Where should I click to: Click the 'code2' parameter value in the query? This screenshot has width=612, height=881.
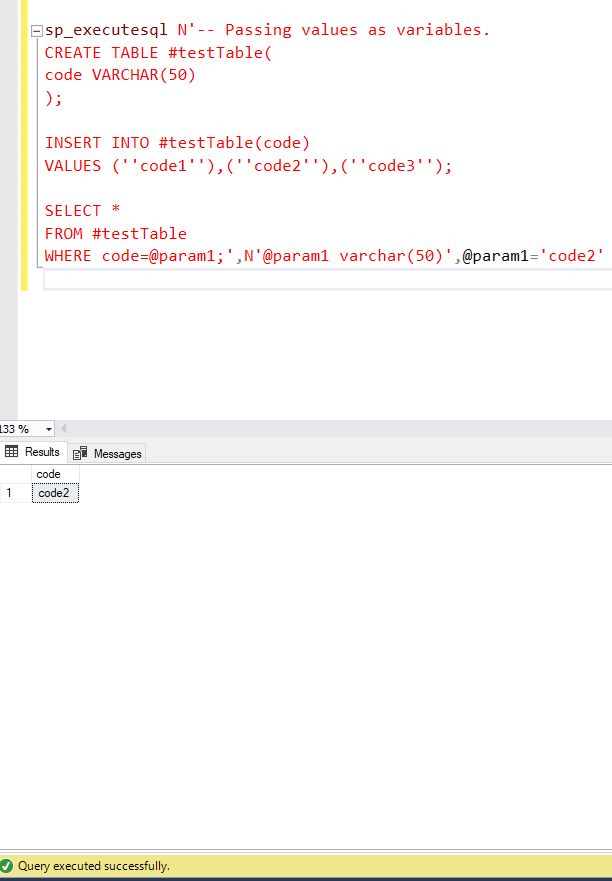click(572, 256)
